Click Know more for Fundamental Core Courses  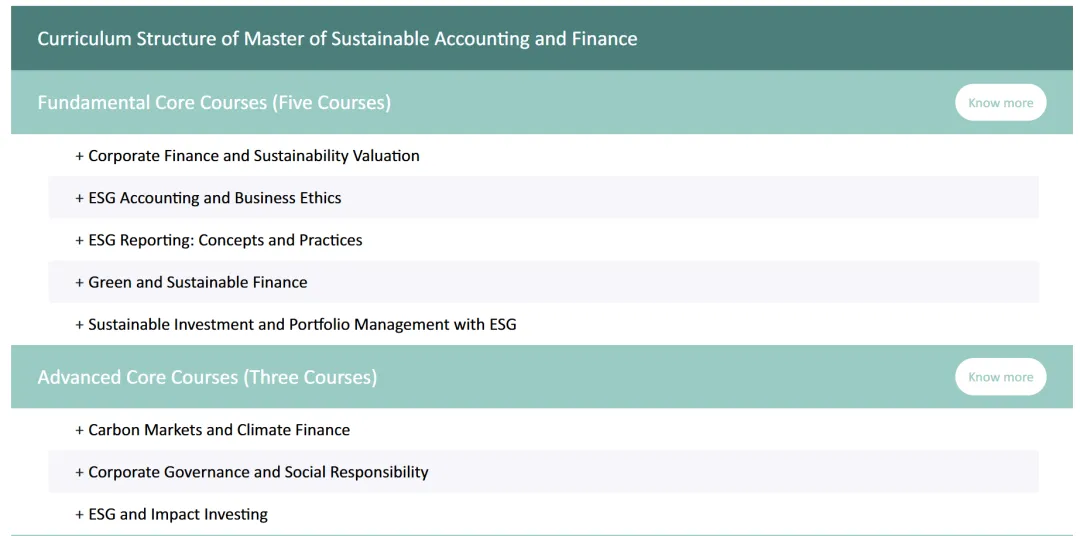[1000, 103]
